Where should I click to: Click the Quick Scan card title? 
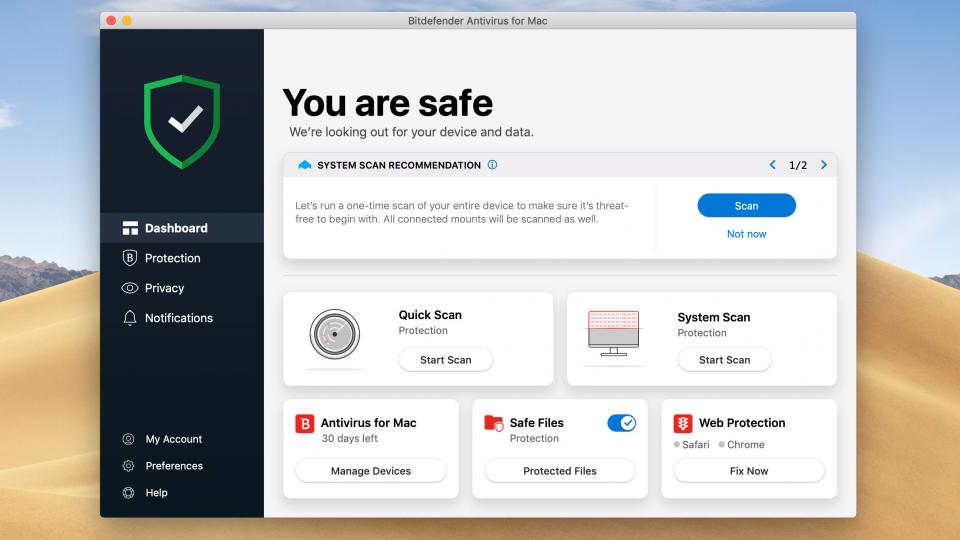coord(430,315)
